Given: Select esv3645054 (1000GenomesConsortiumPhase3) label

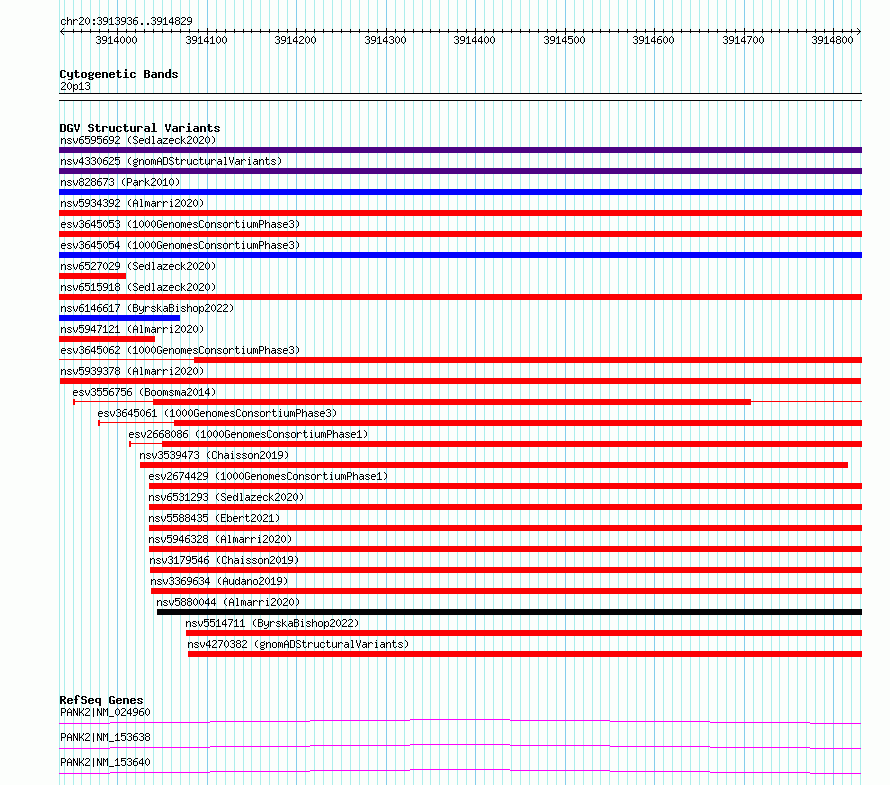Looking at the screenshot, I should click(x=180, y=245).
